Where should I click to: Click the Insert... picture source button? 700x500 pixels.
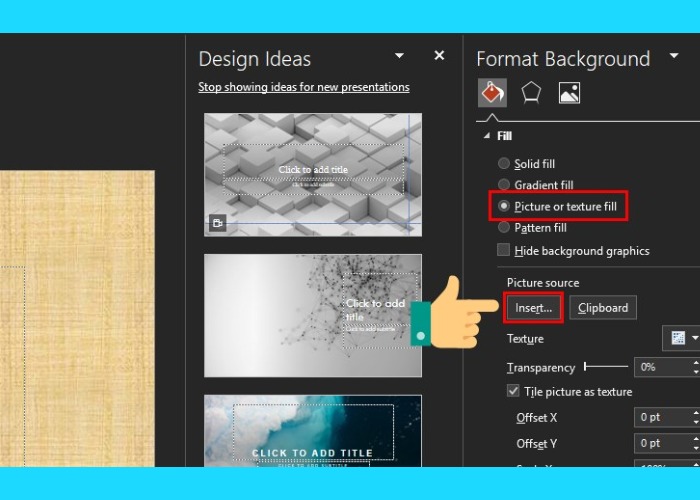click(533, 308)
